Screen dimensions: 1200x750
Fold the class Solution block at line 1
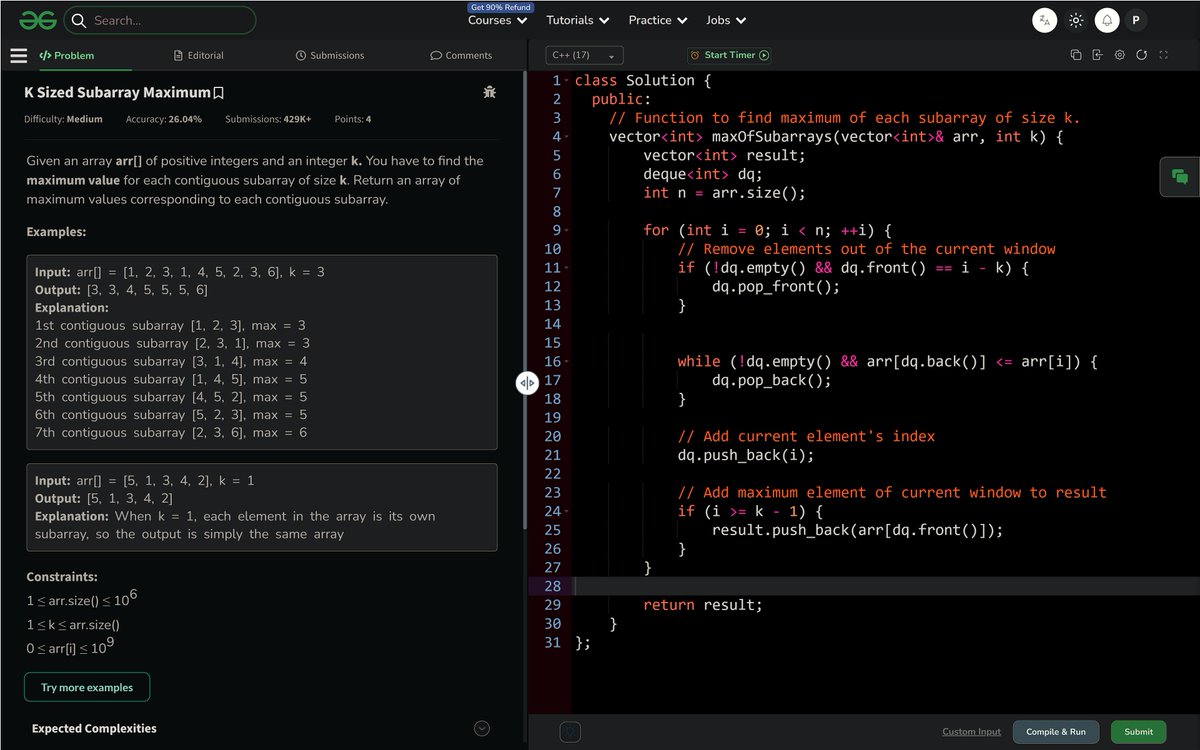coord(567,80)
